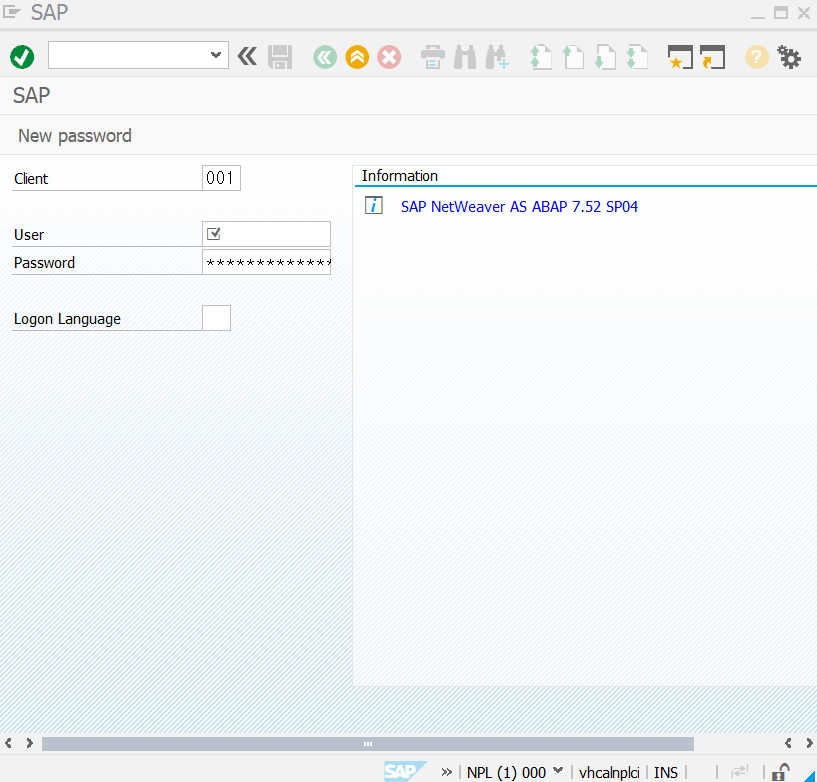Click the right scroll arrow next to left arrow
Viewport: 817px width, 782px height.
(x=30, y=743)
